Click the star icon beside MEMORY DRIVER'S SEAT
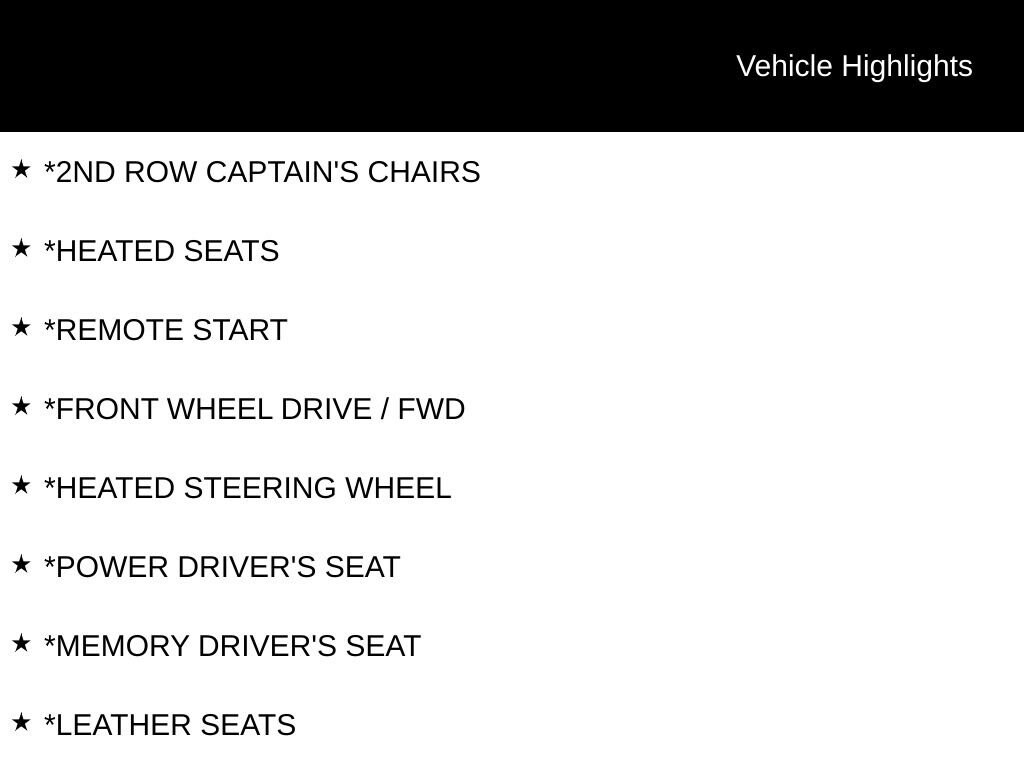This screenshot has width=1024, height=768. [x=21, y=644]
